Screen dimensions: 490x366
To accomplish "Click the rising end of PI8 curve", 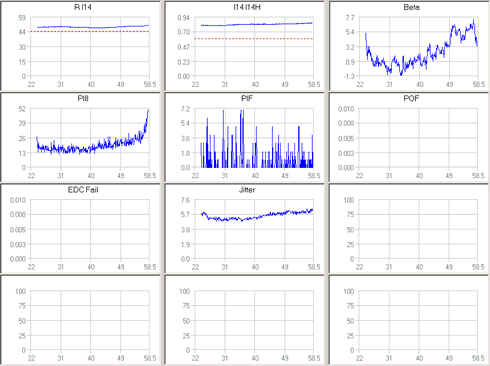I will 146,120.
